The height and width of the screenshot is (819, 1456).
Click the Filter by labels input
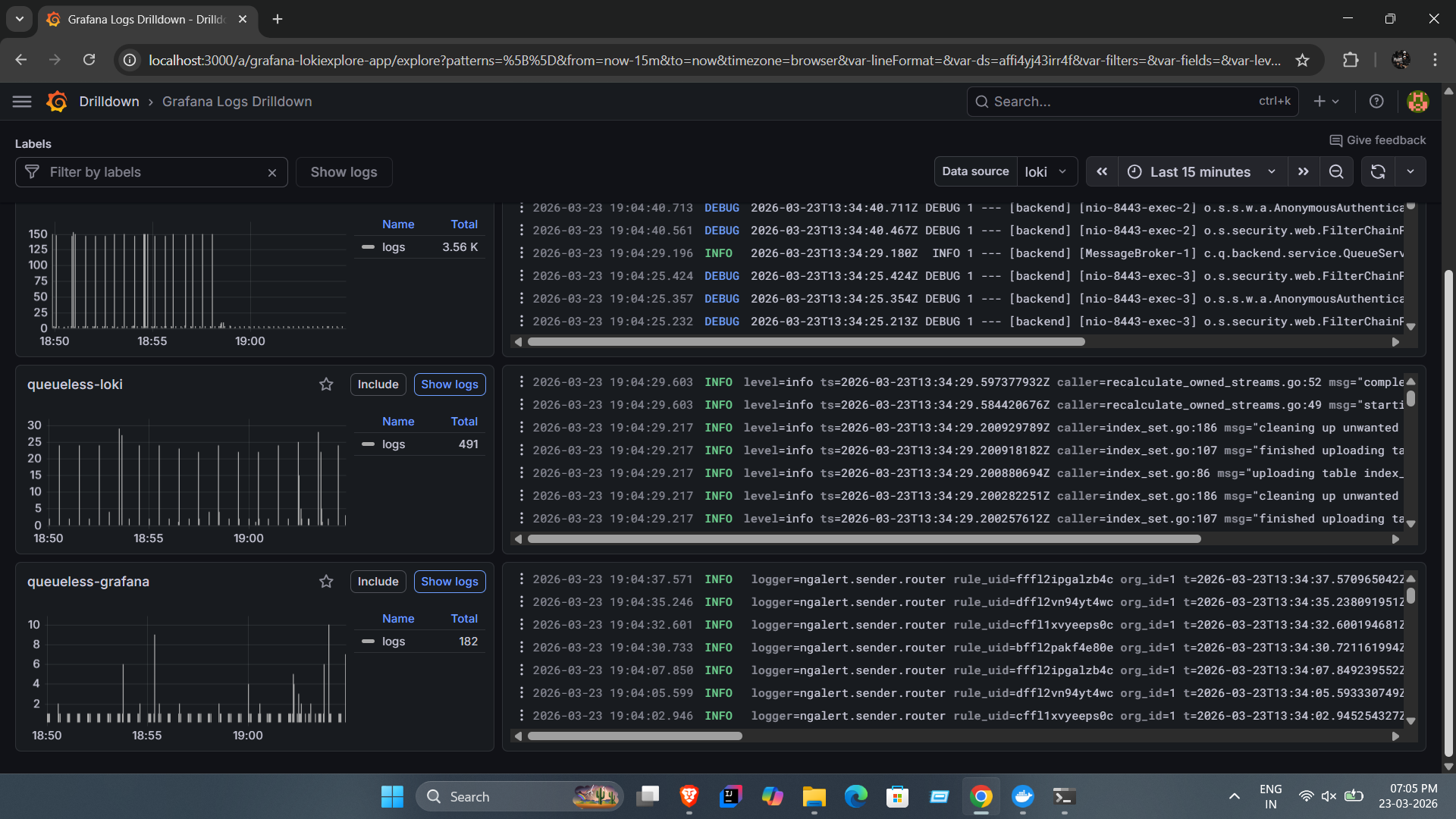tap(152, 172)
